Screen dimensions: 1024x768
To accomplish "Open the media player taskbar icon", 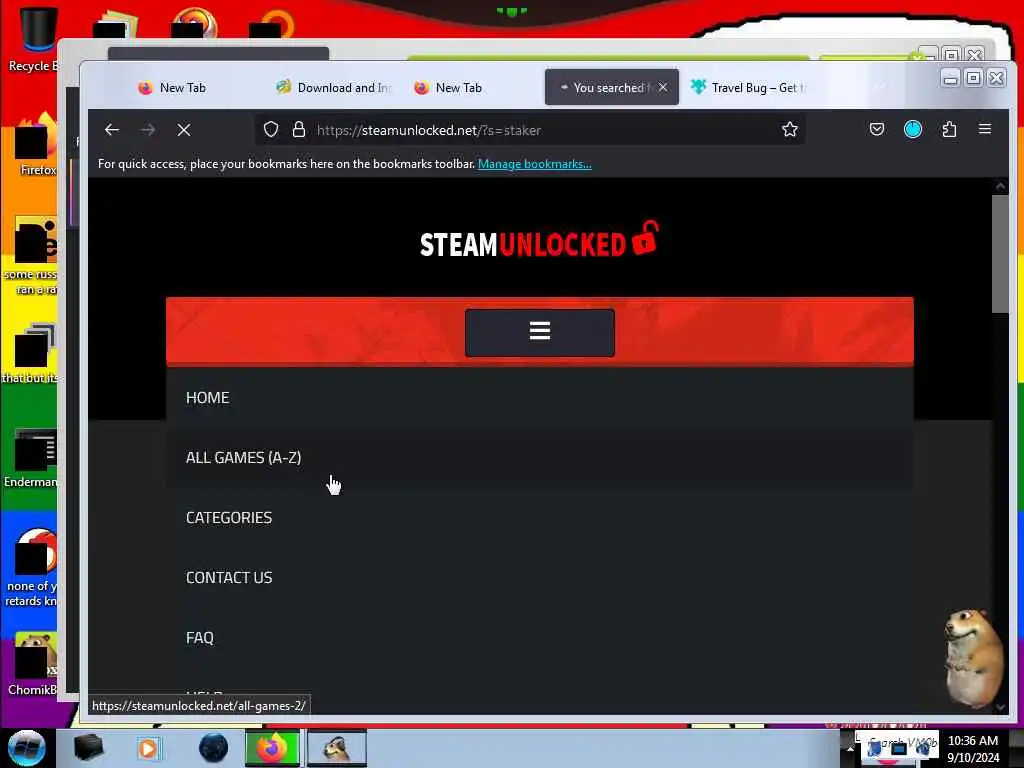I will click(148, 748).
